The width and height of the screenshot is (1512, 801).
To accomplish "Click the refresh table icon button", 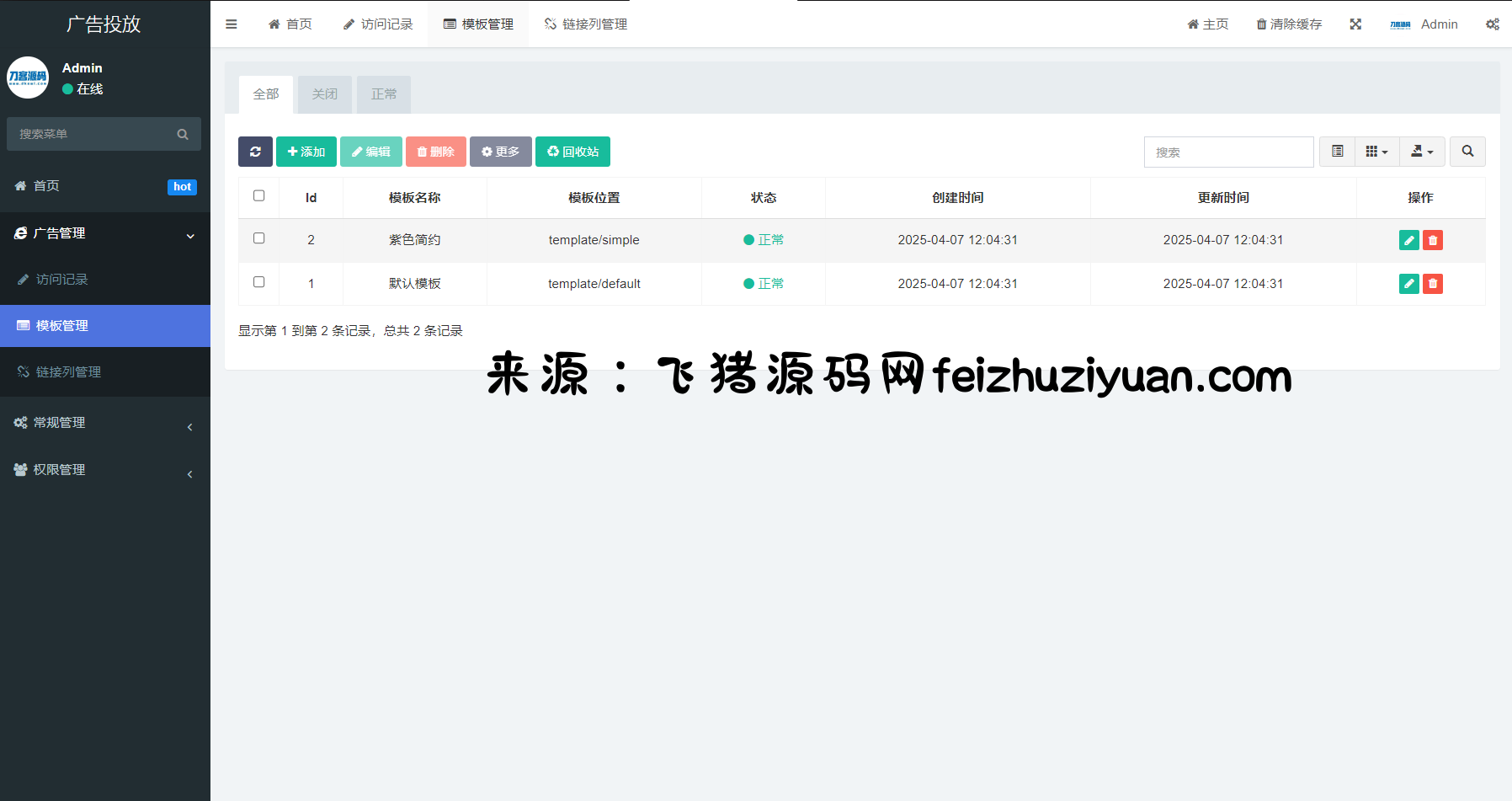I will [x=255, y=152].
